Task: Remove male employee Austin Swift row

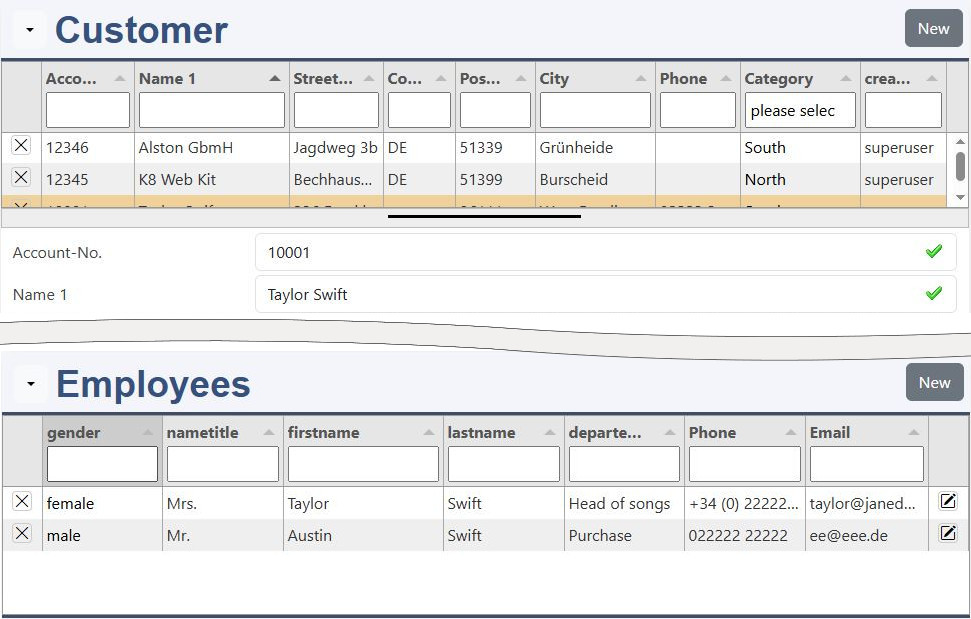Action: (x=22, y=534)
